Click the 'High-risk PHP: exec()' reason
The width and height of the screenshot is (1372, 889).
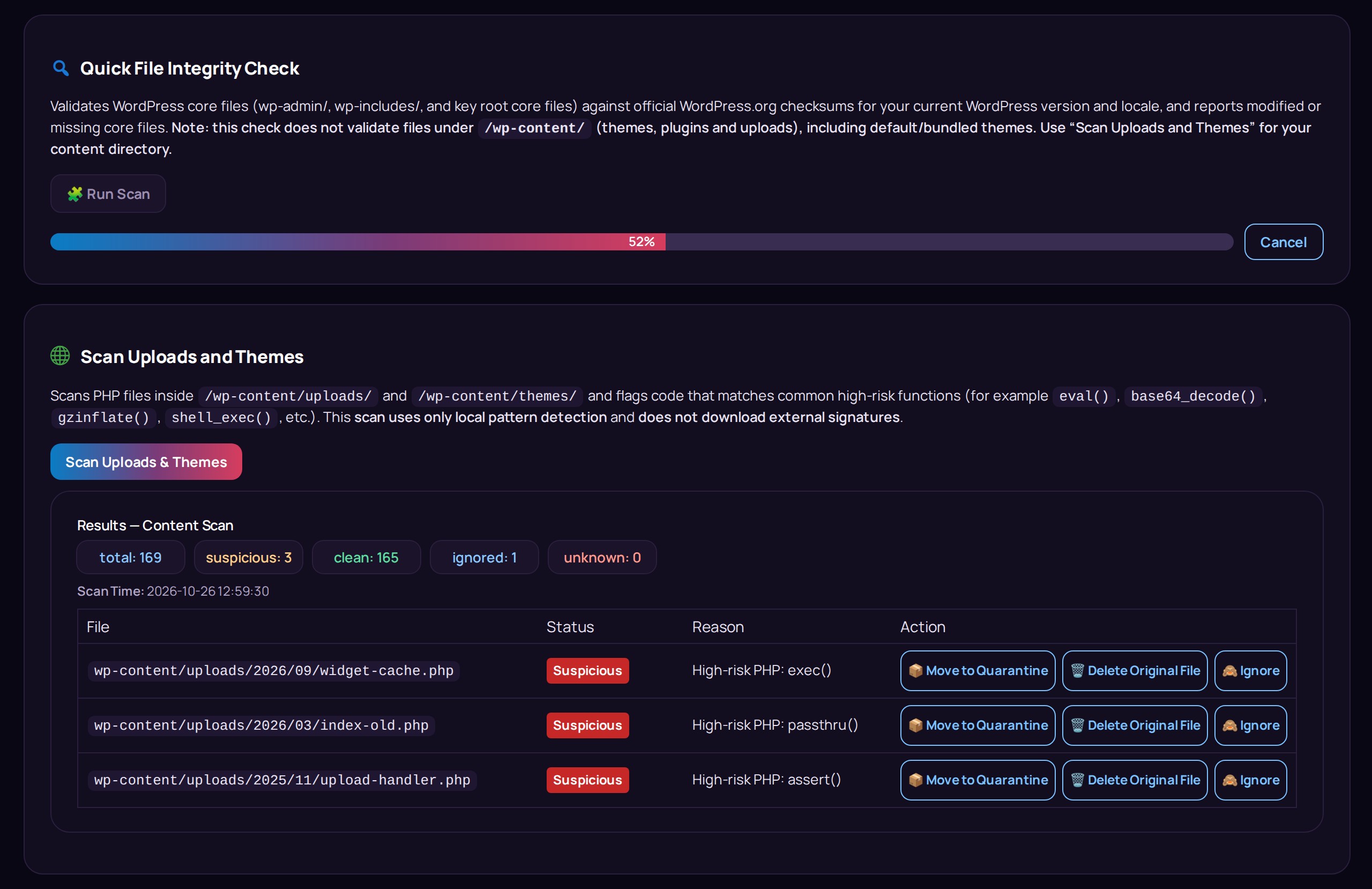pyautogui.click(x=762, y=670)
